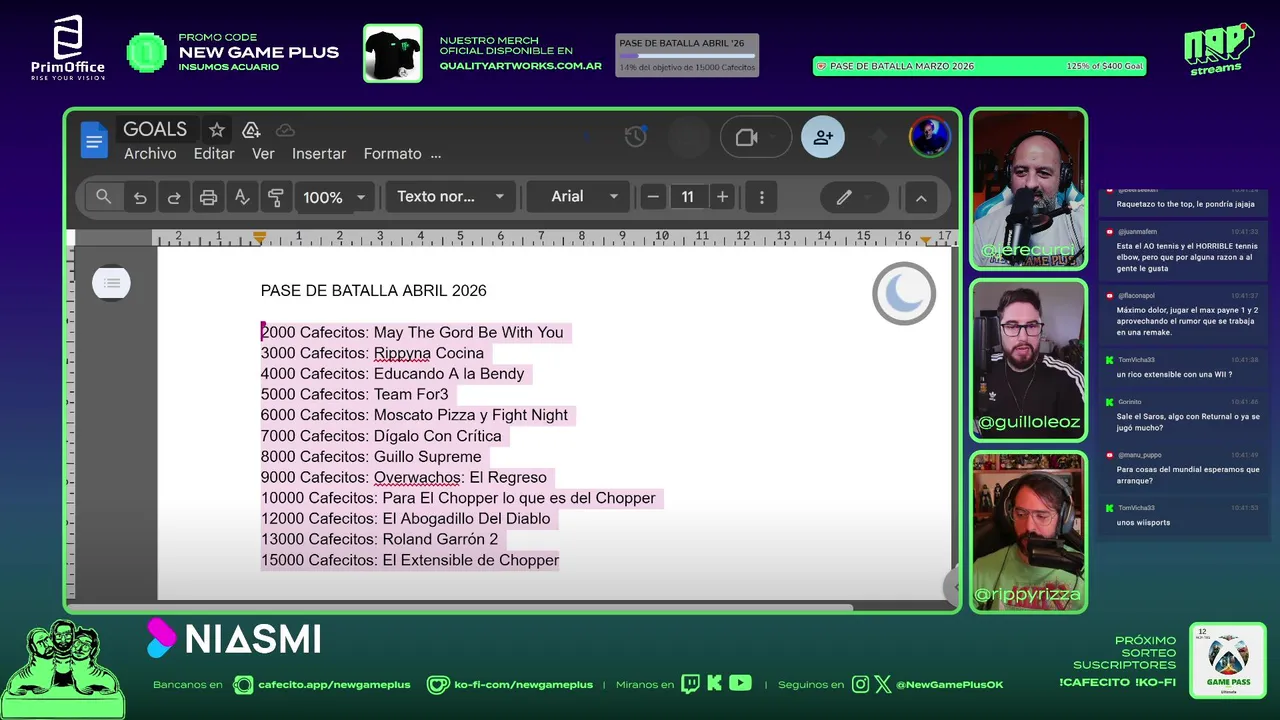Image resolution: width=1280 pixels, height=720 pixels.
Task: Open the Google Docs home icon
Action: click(x=94, y=141)
